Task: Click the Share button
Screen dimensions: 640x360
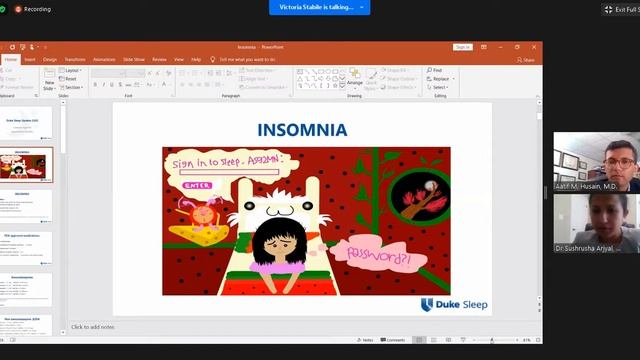Action: (526, 60)
